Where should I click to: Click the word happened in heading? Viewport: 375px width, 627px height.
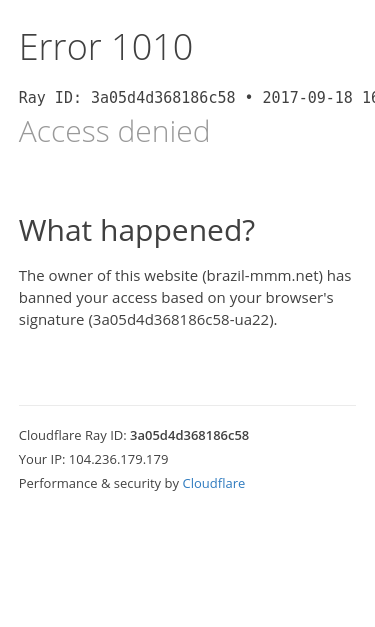[x=171, y=232]
